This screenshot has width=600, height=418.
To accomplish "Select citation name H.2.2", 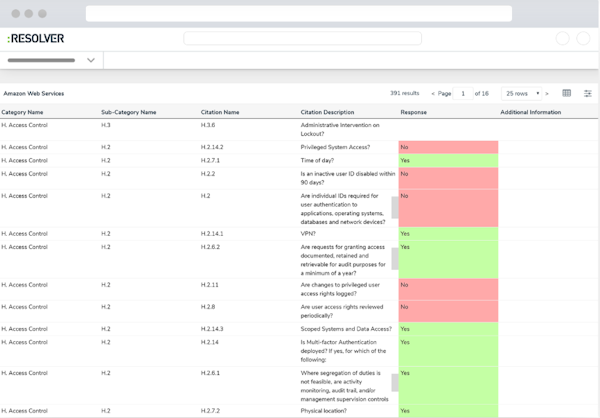I will pyautogui.click(x=208, y=174).
